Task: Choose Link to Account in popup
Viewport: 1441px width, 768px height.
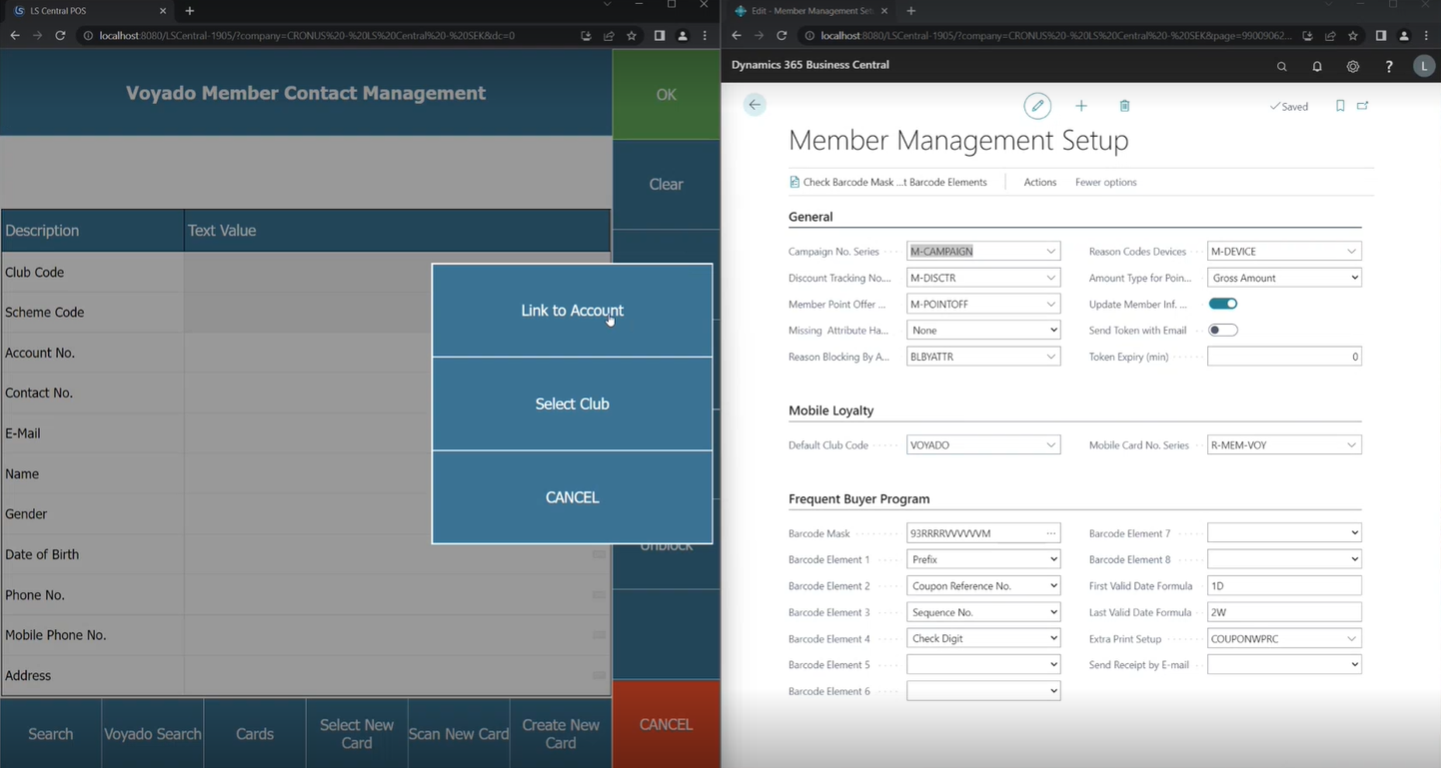Action: (x=572, y=311)
